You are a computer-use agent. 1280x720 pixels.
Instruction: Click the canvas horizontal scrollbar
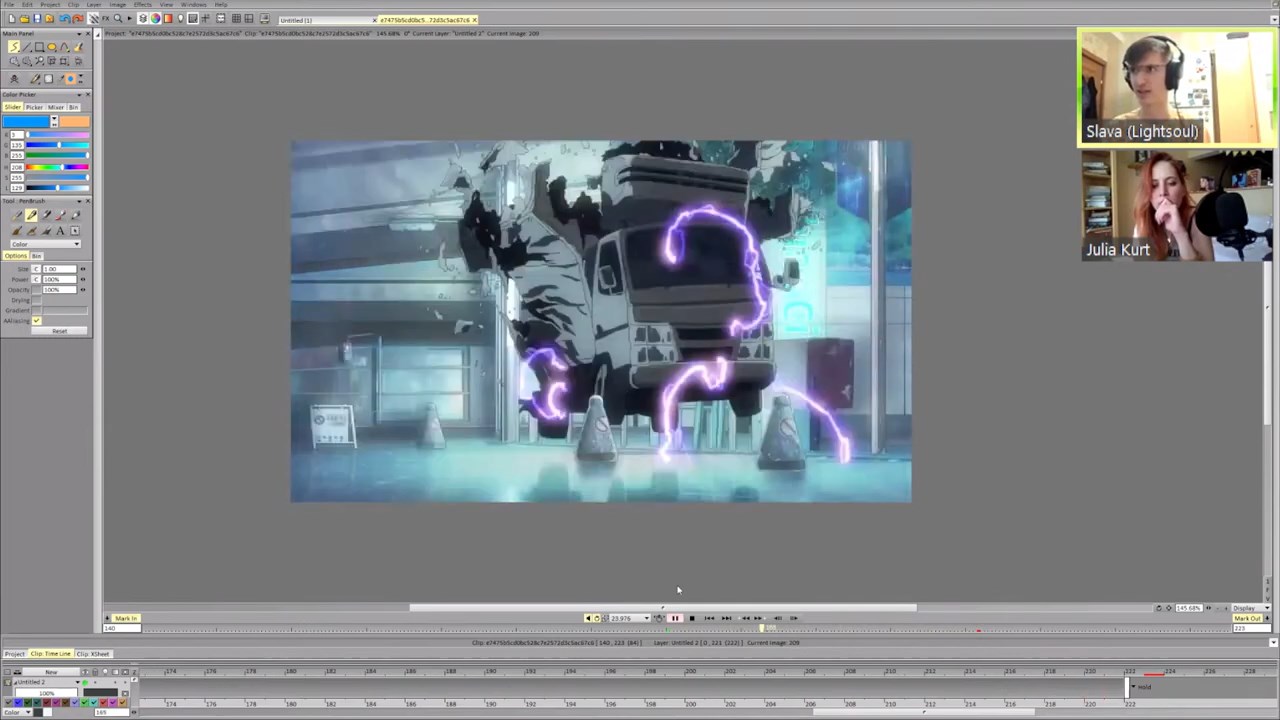pos(663,607)
